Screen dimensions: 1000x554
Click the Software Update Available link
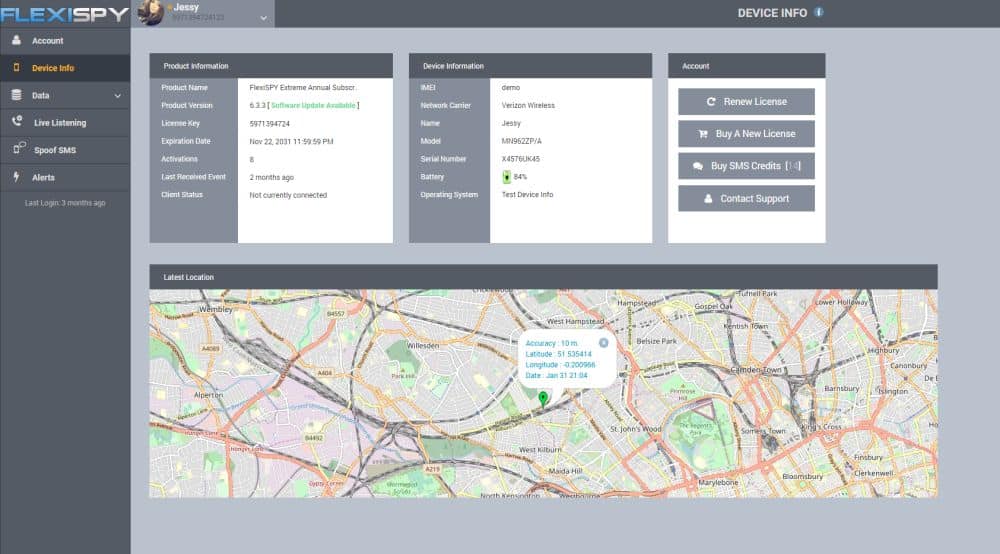(313, 106)
